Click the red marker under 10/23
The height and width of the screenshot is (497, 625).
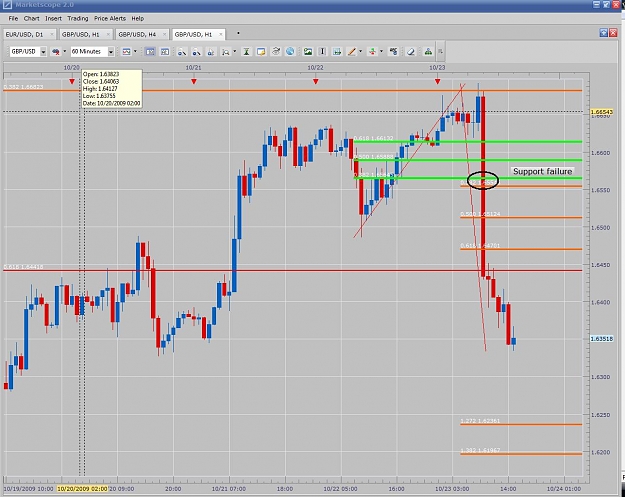(x=438, y=81)
